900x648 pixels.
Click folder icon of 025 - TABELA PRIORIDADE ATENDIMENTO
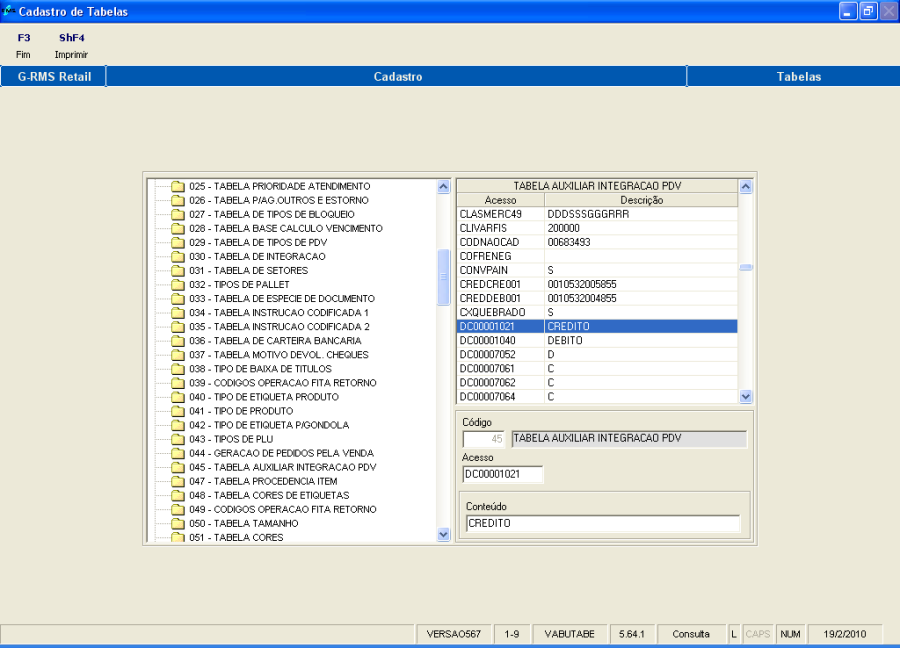pyautogui.click(x=178, y=186)
